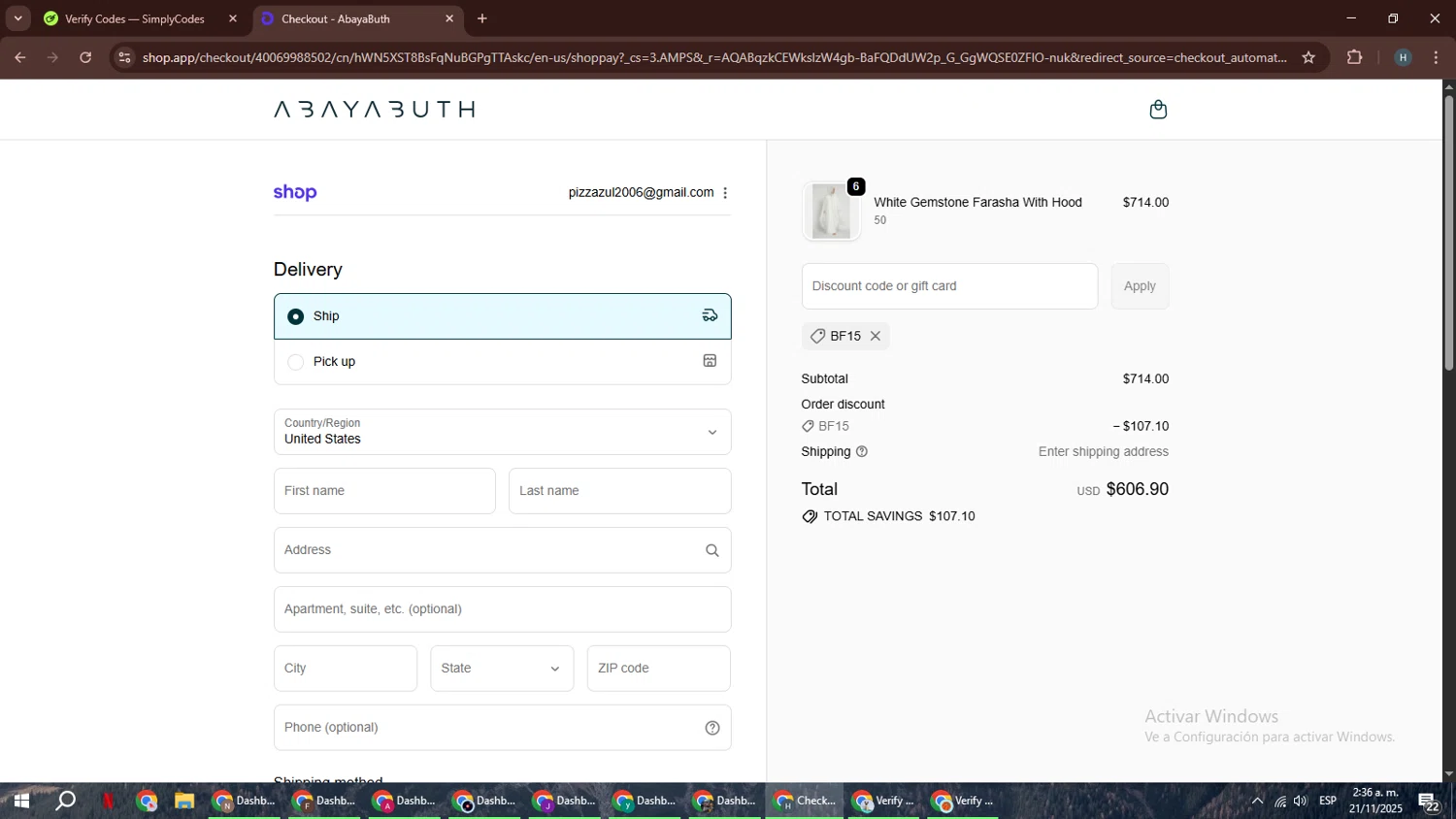1456x819 pixels.
Task: Show hidden system tray icons
Action: tap(1257, 801)
